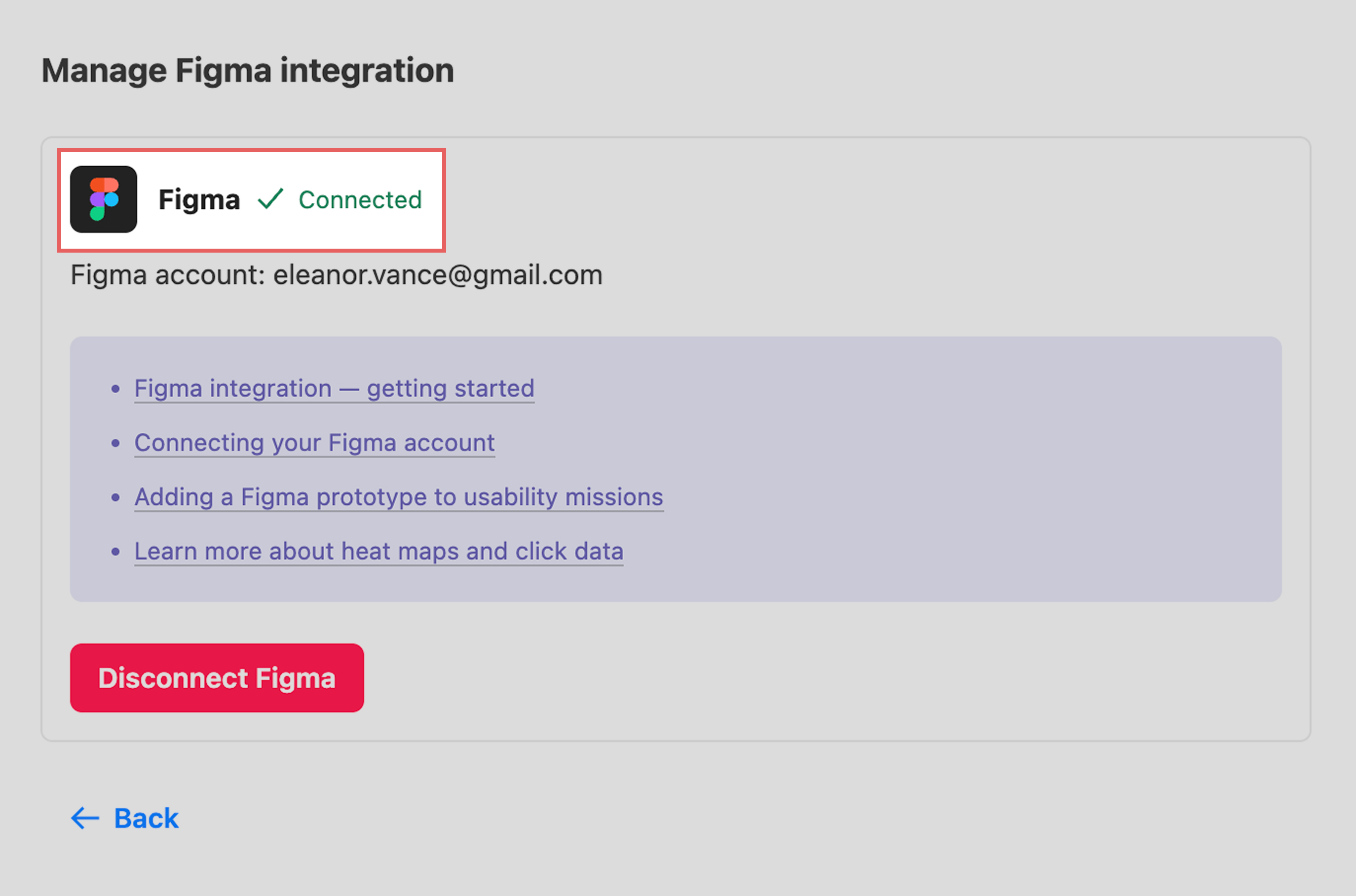Open Connecting your Figma account article
Image resolution: width=1356 pixels, height=896 pixels.
314,443
